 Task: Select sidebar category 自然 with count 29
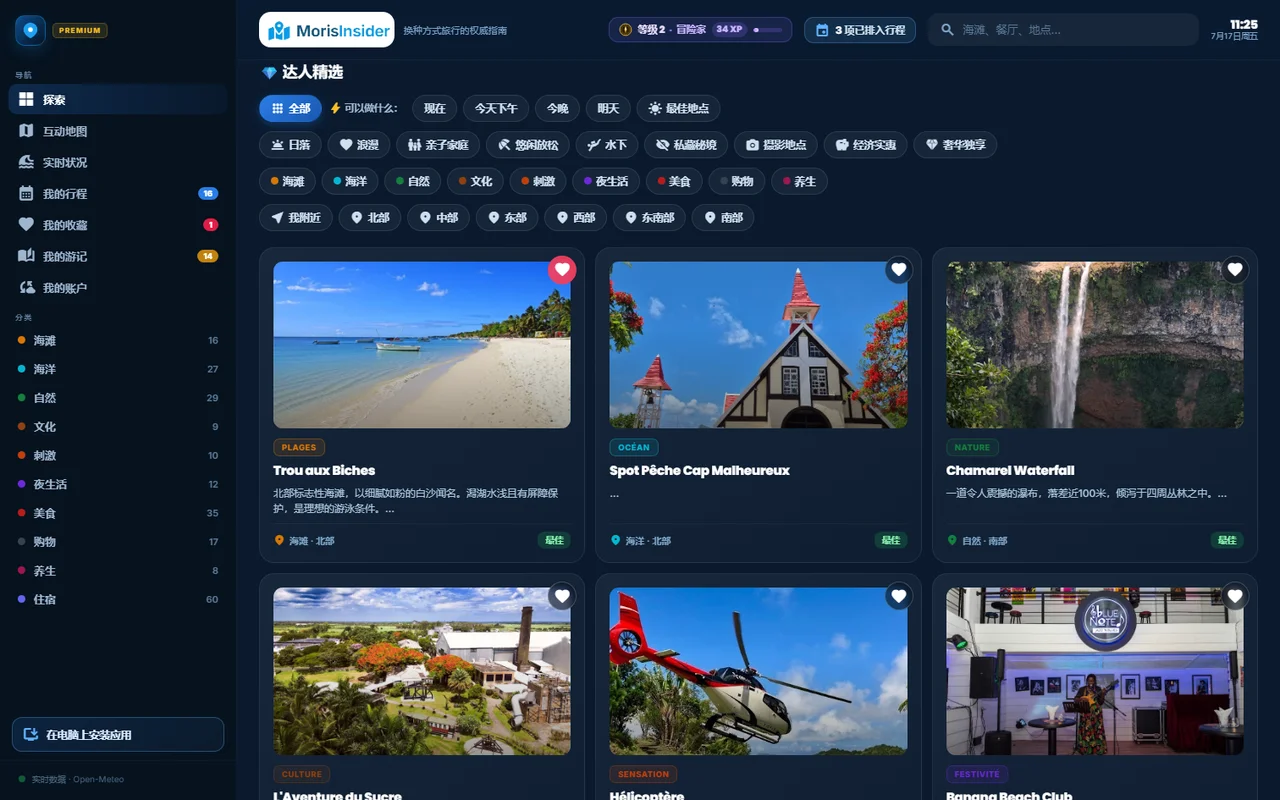click(x=118, y=398)
